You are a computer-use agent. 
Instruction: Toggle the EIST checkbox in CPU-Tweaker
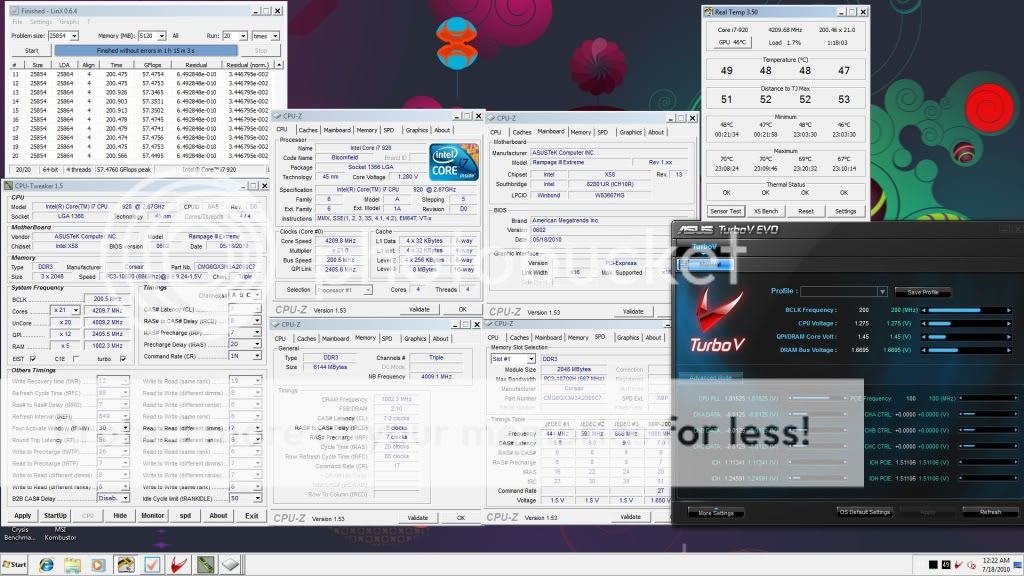point(34,358)
